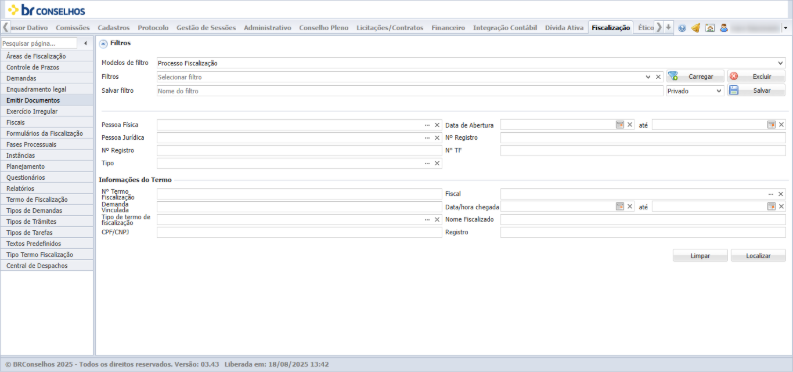This screenshot has width=793, height=372.
Task: Click the down arrow next to tab scroller
Action: (x=669, y=28)
